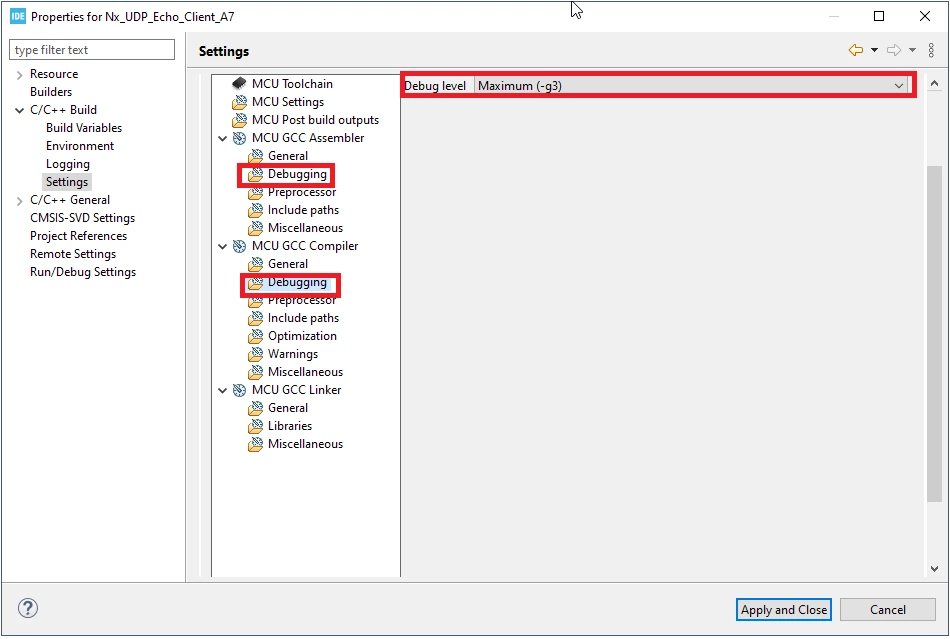The height and width of the screenshot is (639, 950).
Task: Click the vertical scrollbar thumb
Action: pos(934,333)
